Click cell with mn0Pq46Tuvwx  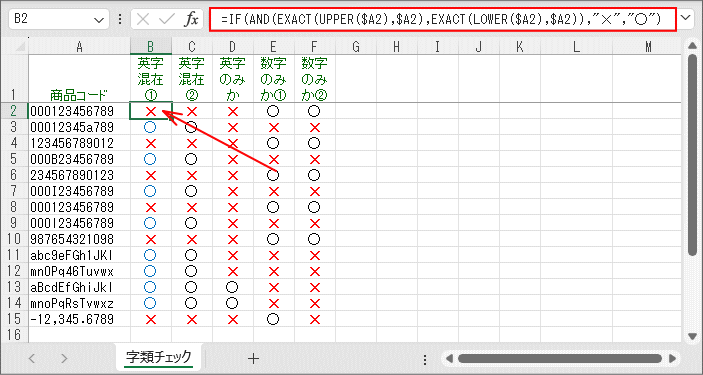(79, 271)
